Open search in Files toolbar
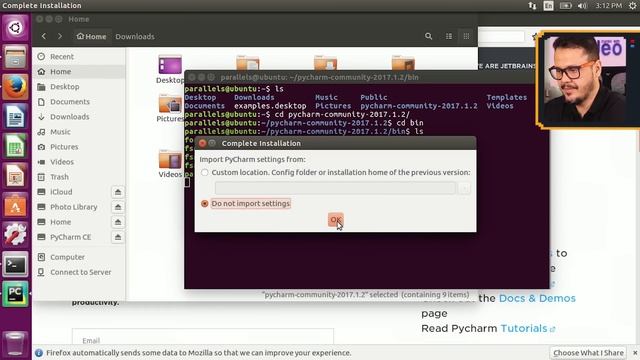The image size is (640, 360). click(x=428, y=36)
